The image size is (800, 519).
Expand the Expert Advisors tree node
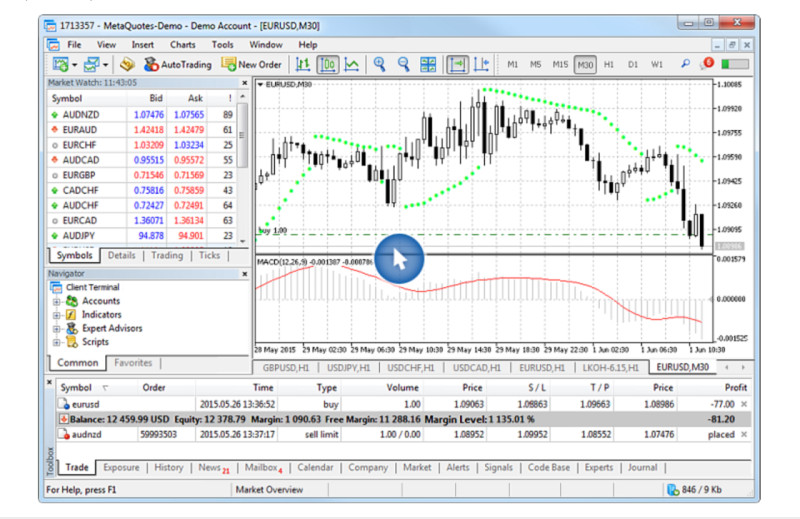[x=57, y=329]
